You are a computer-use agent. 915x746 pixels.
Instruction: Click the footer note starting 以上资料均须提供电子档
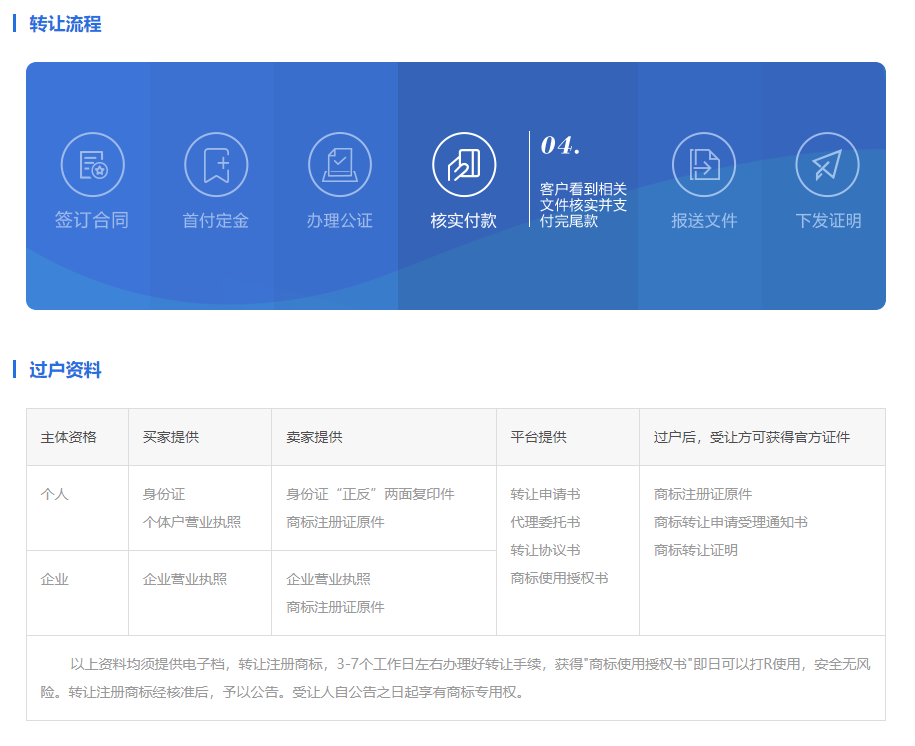click(x=456, y=678)
